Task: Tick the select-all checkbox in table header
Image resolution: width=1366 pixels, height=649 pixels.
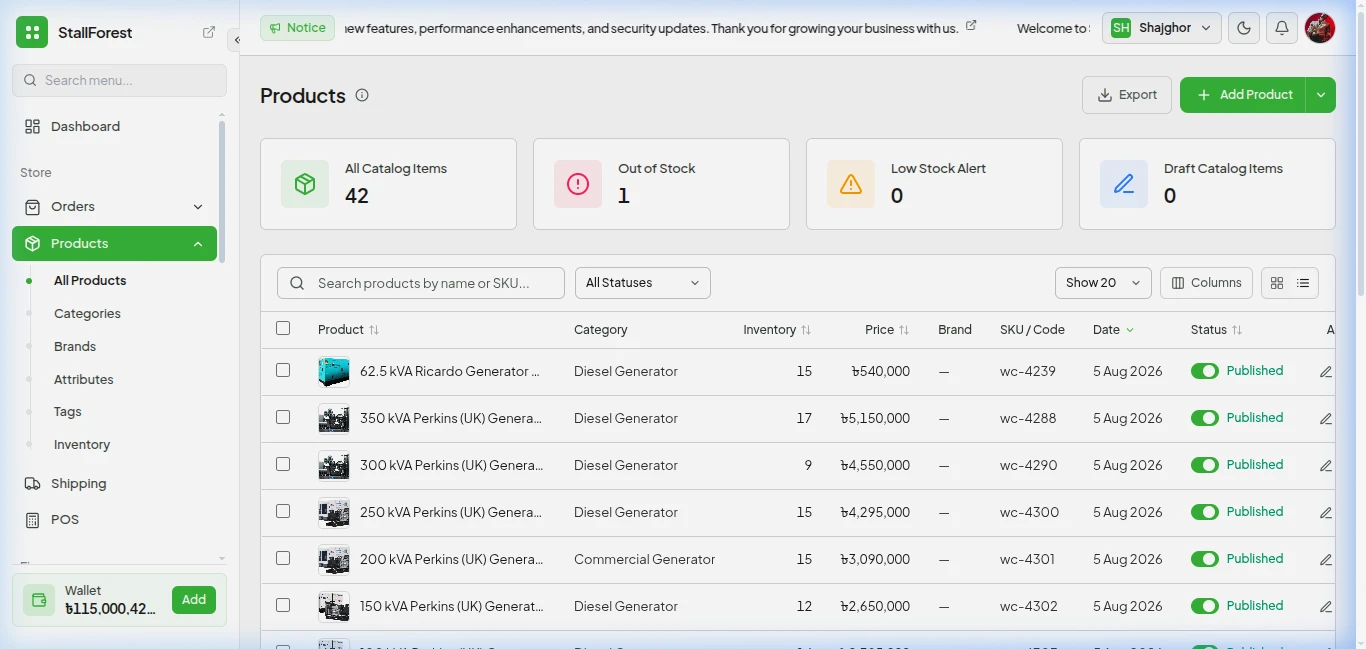Action: point(283,328)
